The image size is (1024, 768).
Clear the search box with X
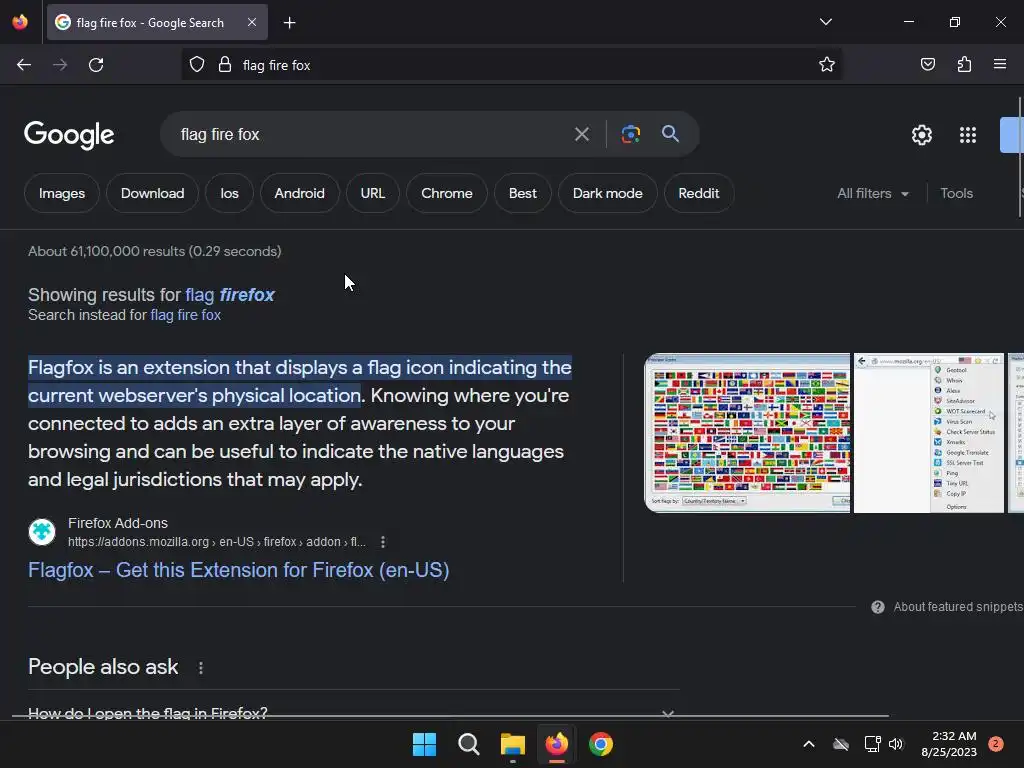pyautogui.click(x=581, y=135)
